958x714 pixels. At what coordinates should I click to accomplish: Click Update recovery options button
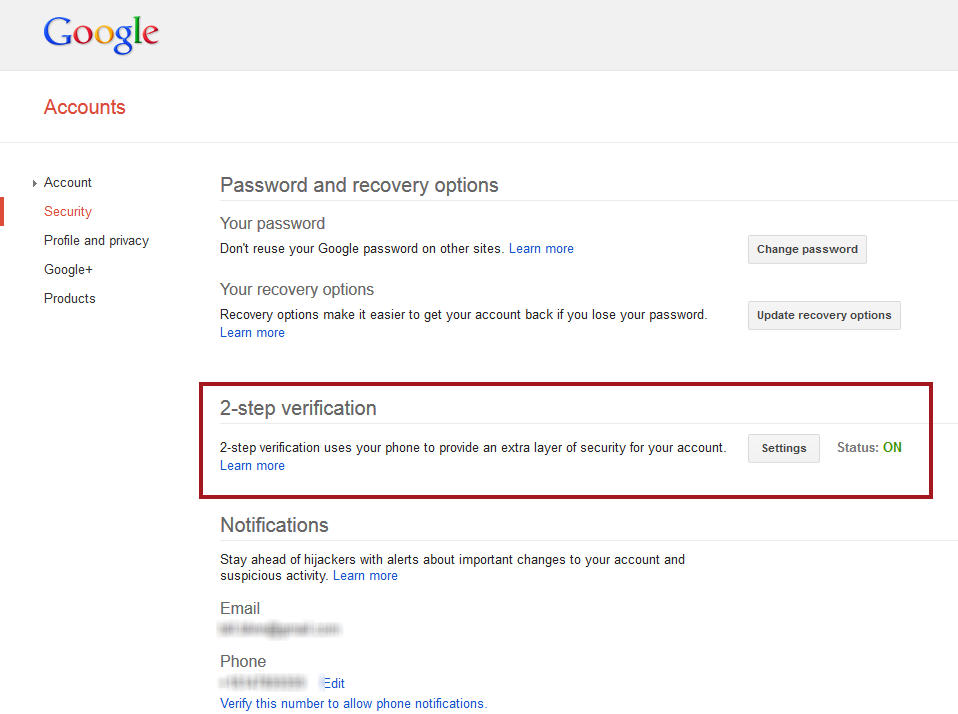(x=824, y=315)
